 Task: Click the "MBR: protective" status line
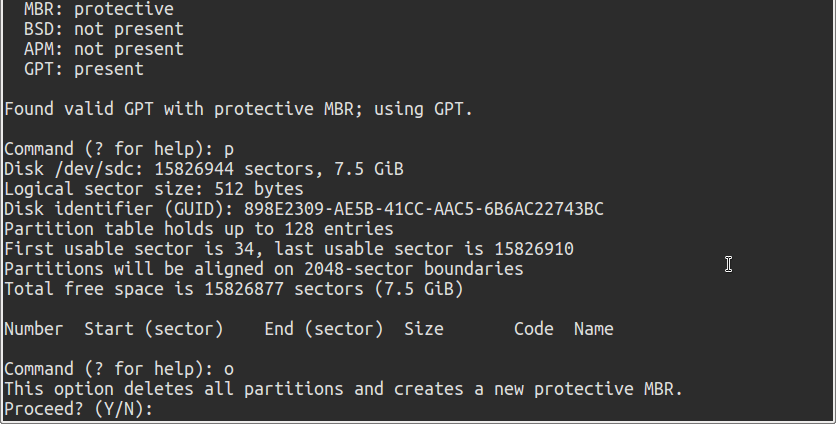point(98,9)
